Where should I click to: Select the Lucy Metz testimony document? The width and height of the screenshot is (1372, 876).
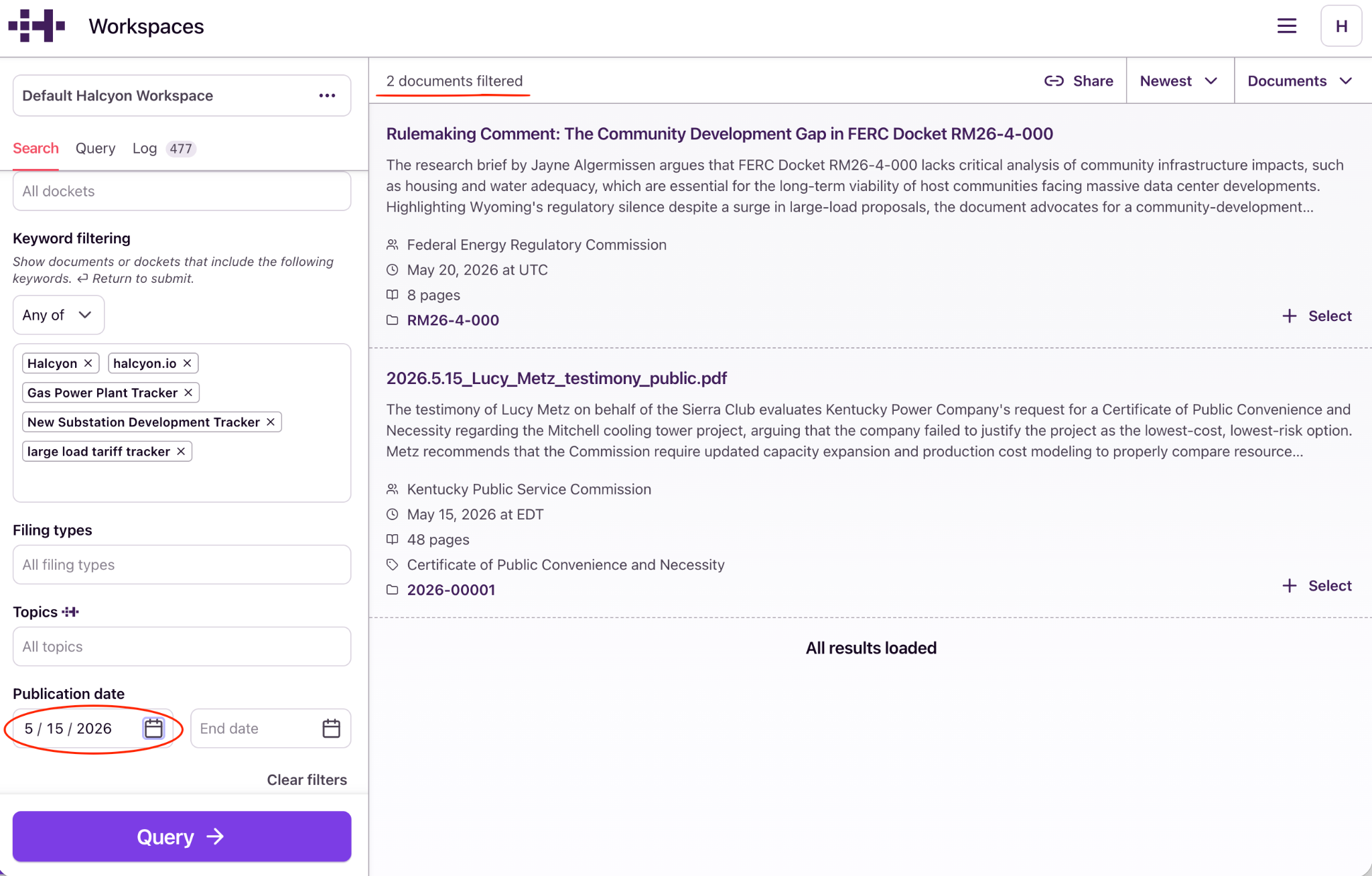[1317, 586]
